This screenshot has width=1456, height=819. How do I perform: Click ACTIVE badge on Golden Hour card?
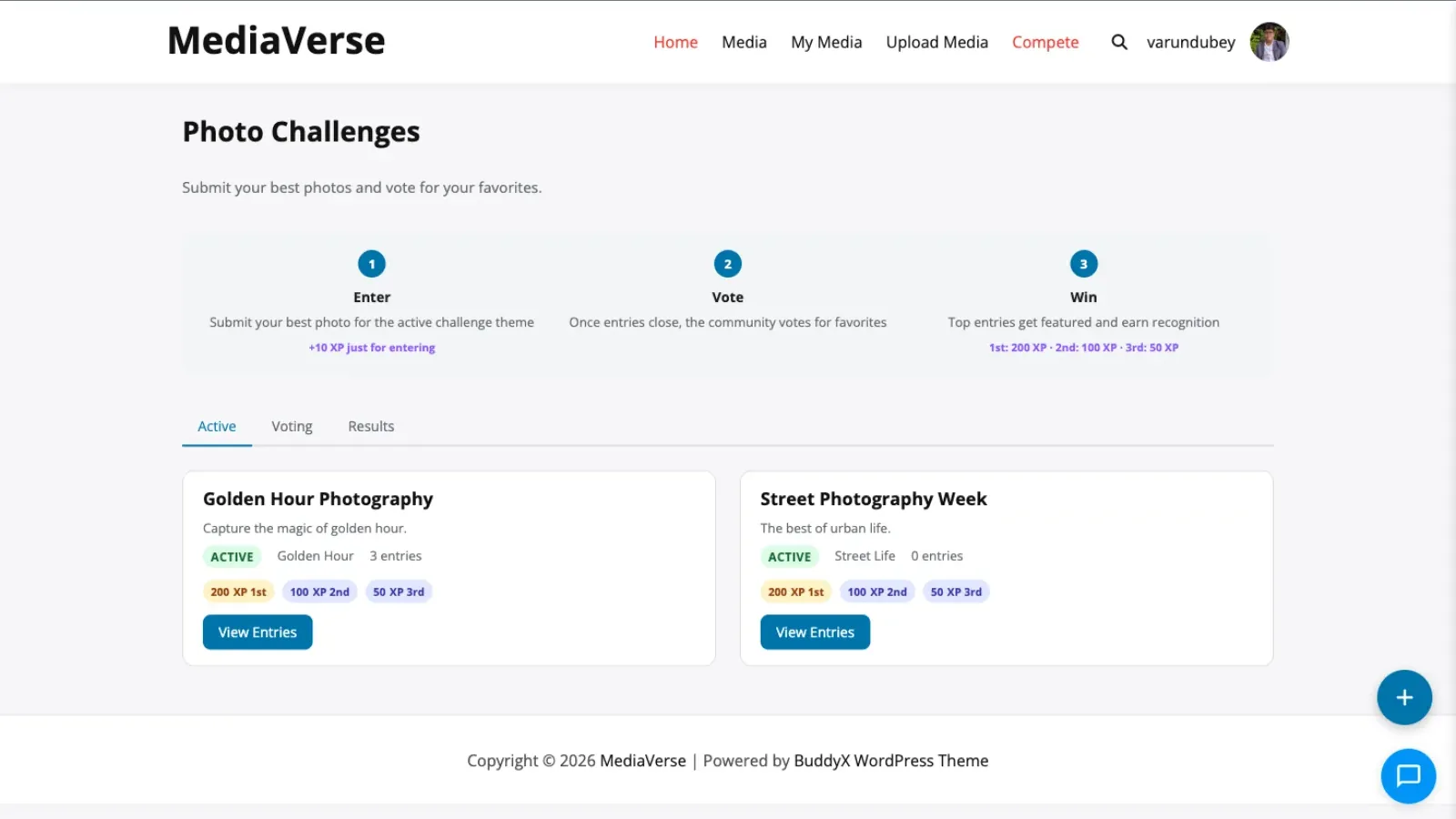[x=232, y=557]
